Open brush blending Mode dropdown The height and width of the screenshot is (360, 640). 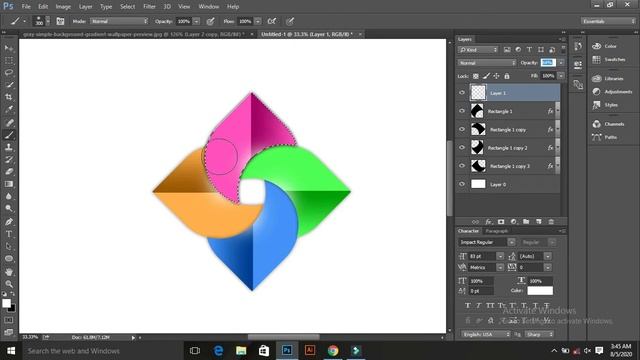119,21
